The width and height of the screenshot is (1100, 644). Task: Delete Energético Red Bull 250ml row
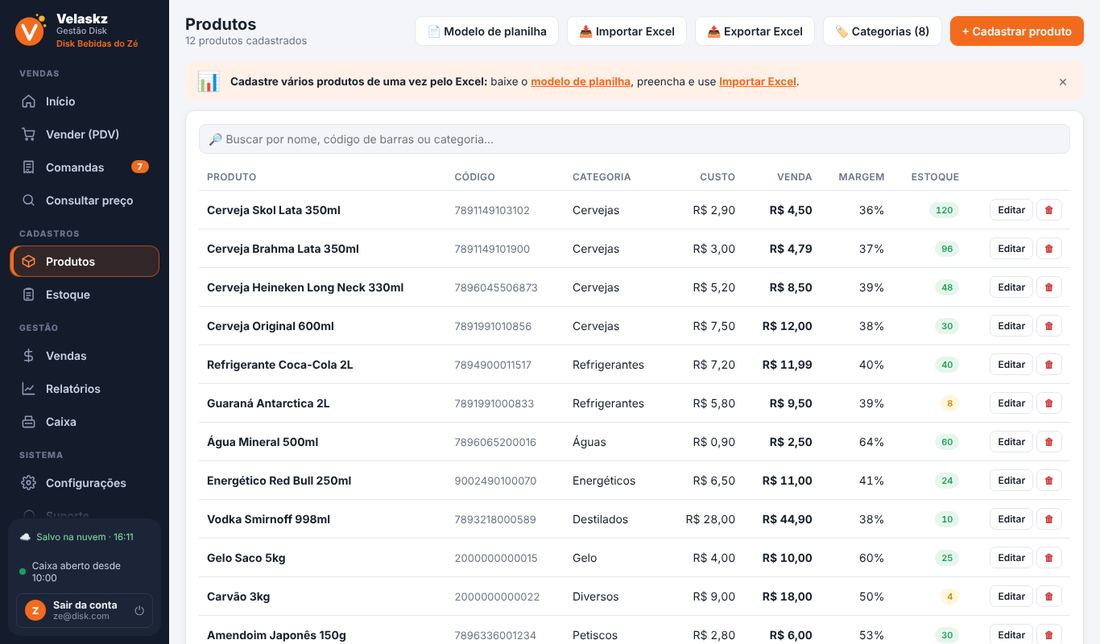(x=1049, y=480)
